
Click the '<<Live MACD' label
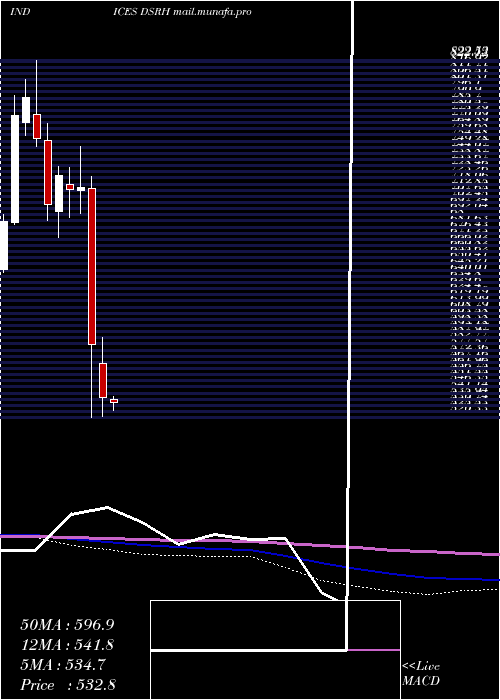(421, 674)
